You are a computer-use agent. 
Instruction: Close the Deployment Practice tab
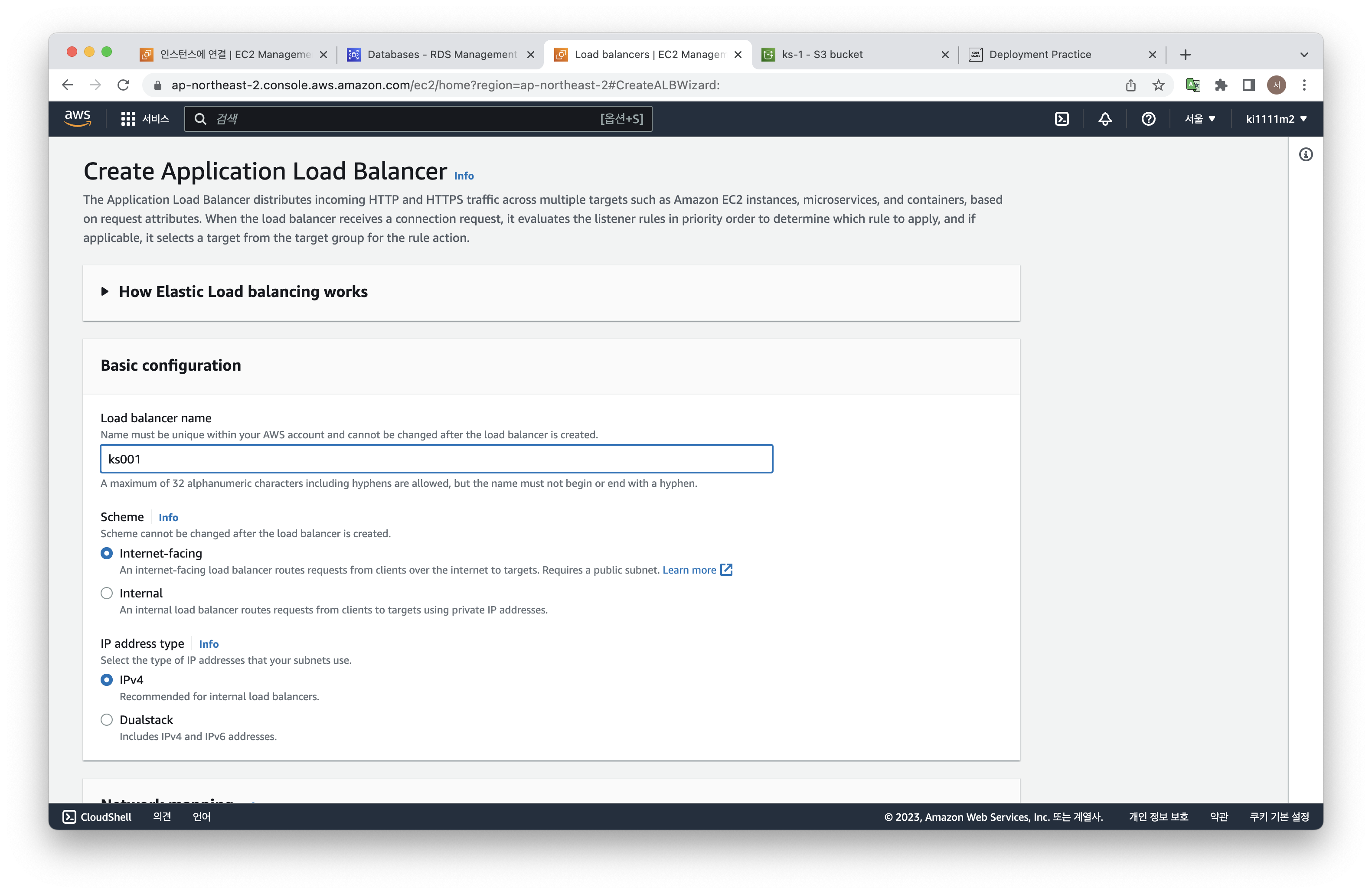[x=1152, y=55]
